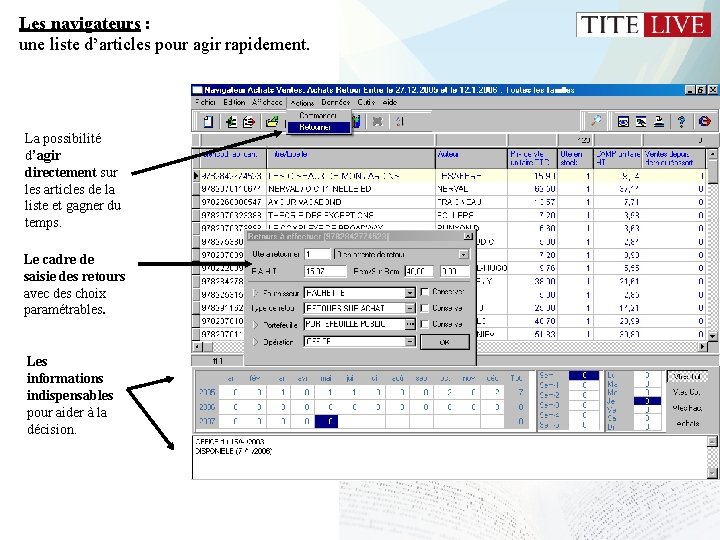Click the open folder toolbar icon
Image resolution: width=720 pixels, height=540 pixels.
pyautogui.click(x=272, y=122)
